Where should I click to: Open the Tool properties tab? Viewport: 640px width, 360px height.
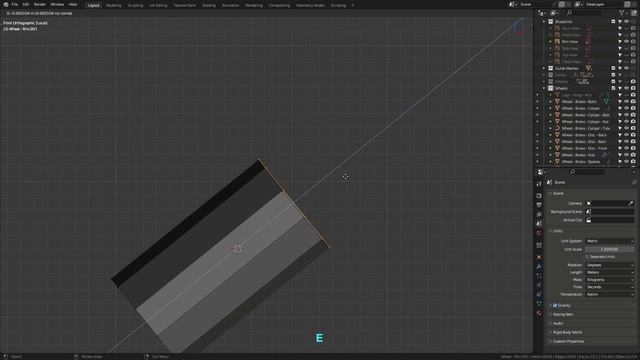tap(539, 184)
